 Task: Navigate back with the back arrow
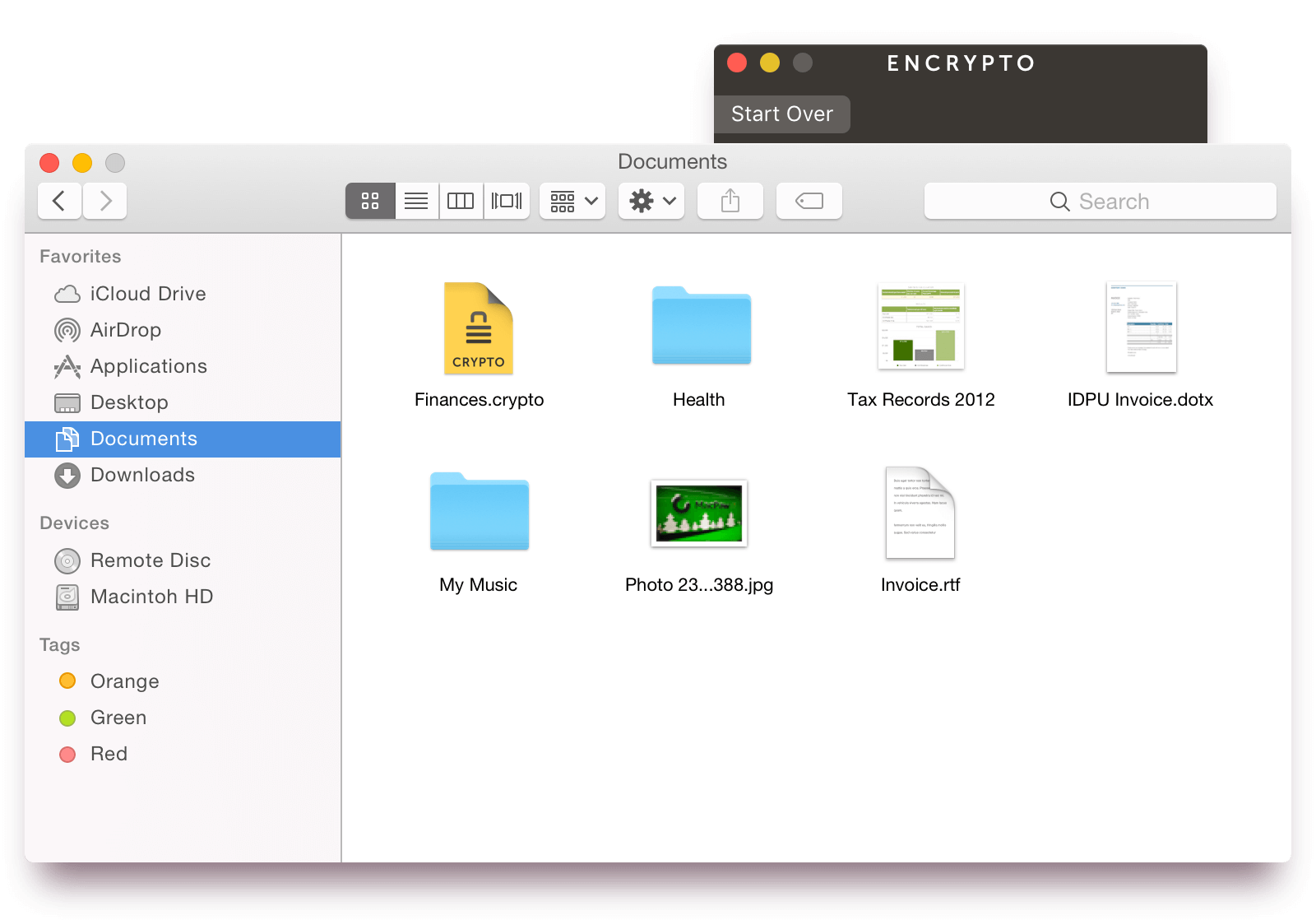point(58,201)
